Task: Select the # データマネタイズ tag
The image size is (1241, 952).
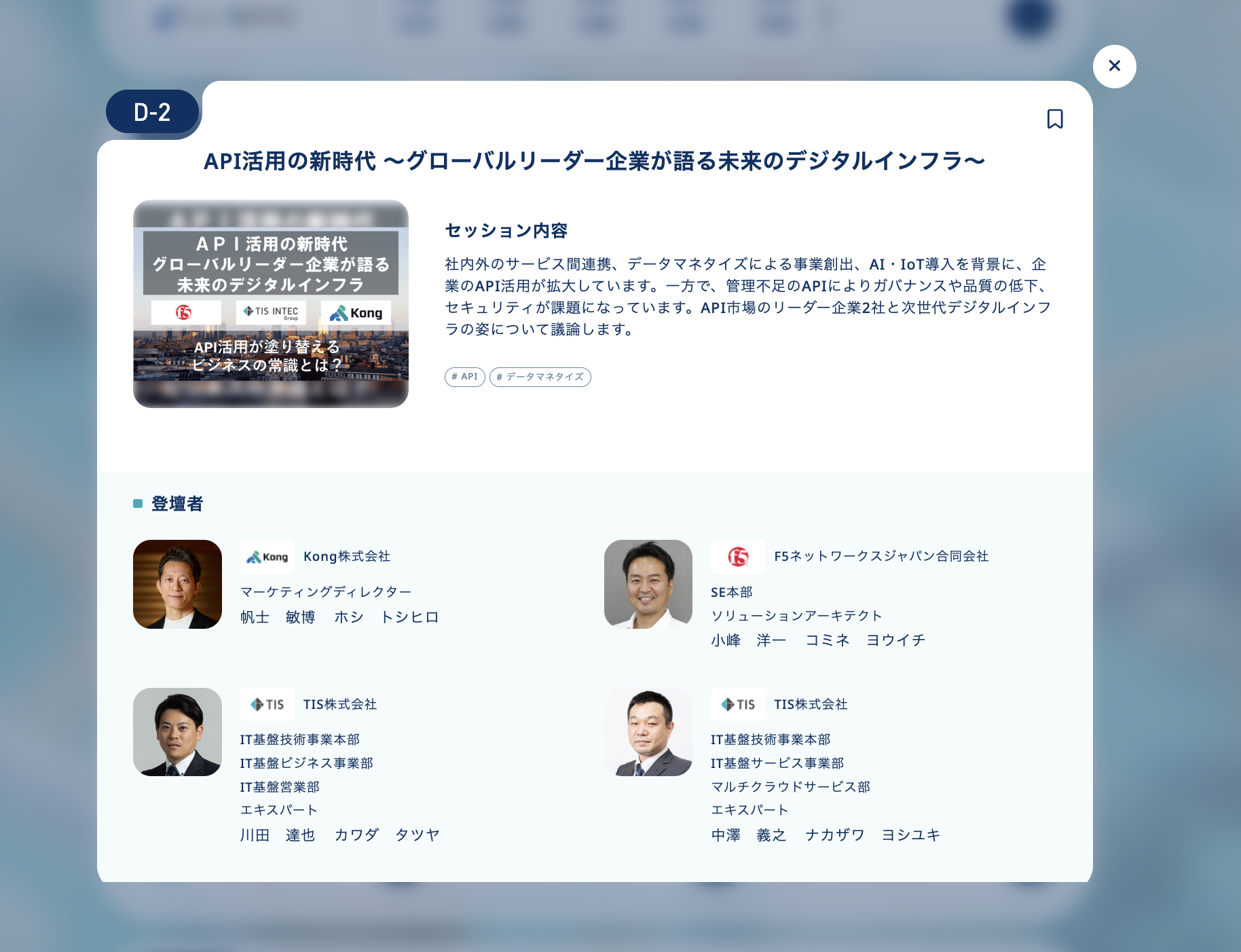Action: [x=540, y=377]
